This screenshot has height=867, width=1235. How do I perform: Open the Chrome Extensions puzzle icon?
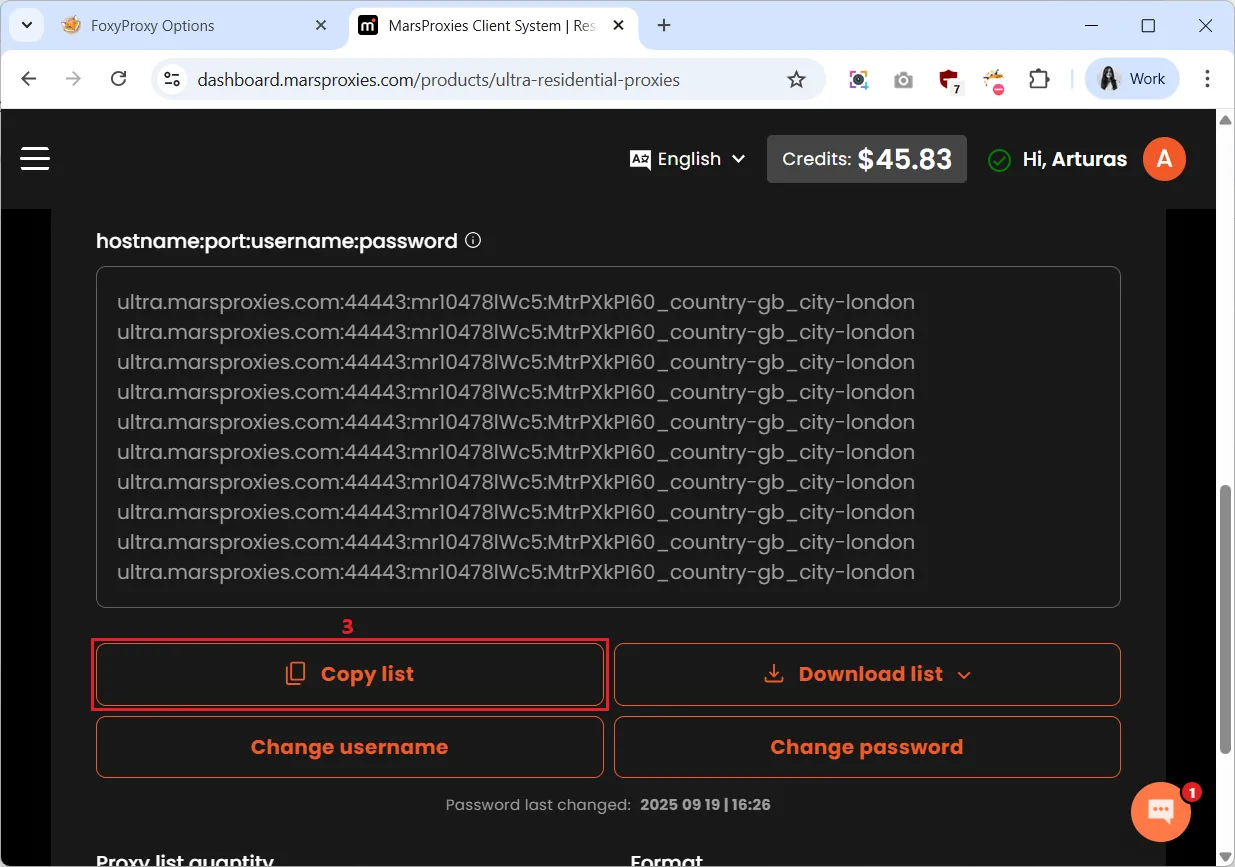[x=1040, y=79]
